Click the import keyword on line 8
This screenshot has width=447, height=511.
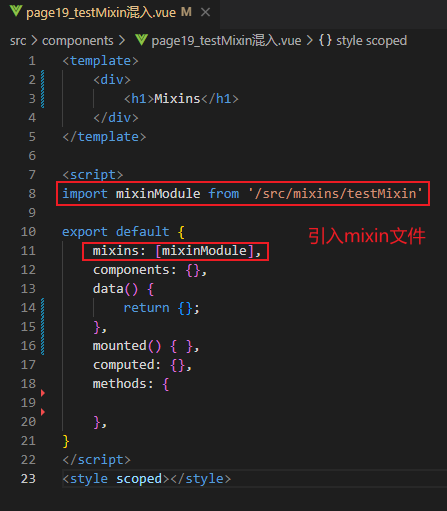coord(85,194)
